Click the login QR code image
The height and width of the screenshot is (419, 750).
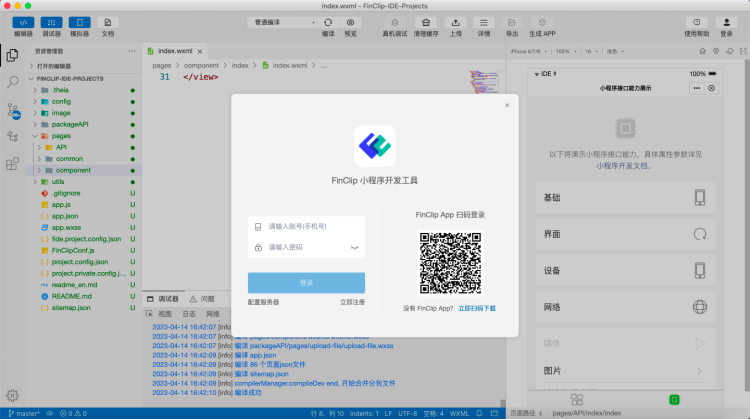tap(450, 263)
